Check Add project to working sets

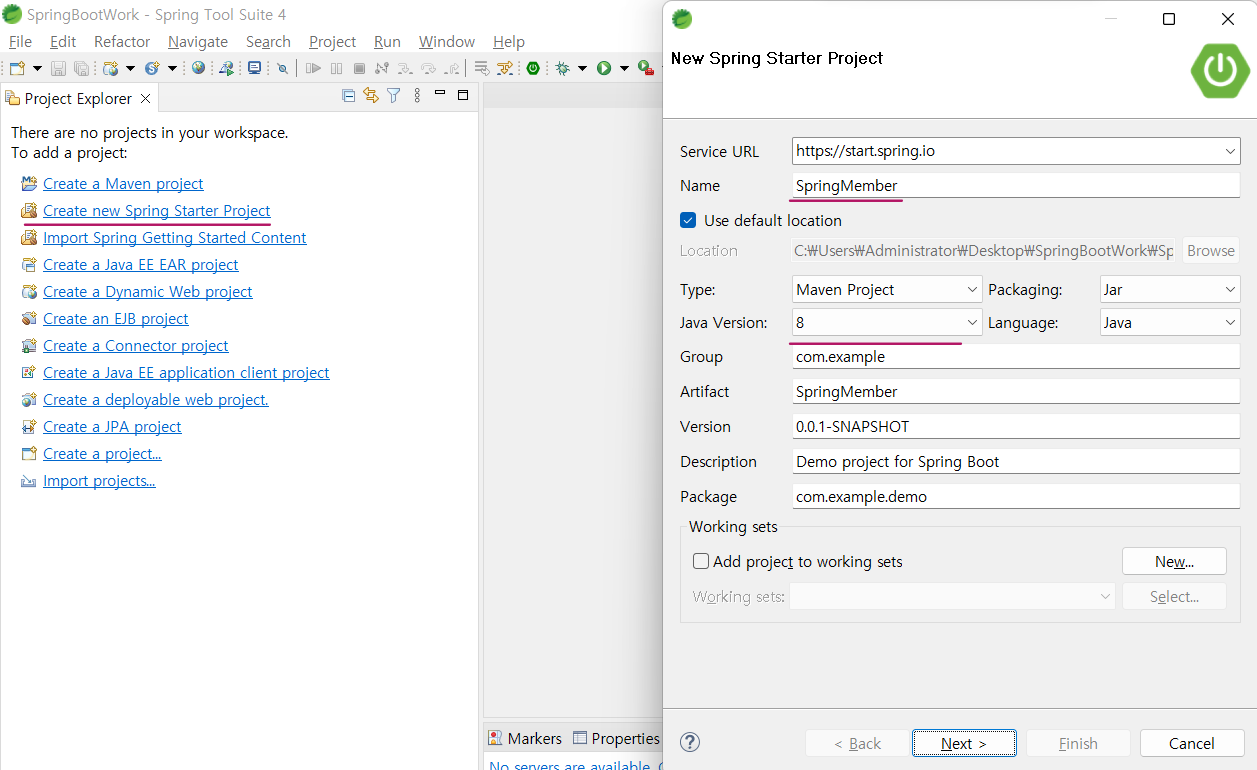(701, 562)
